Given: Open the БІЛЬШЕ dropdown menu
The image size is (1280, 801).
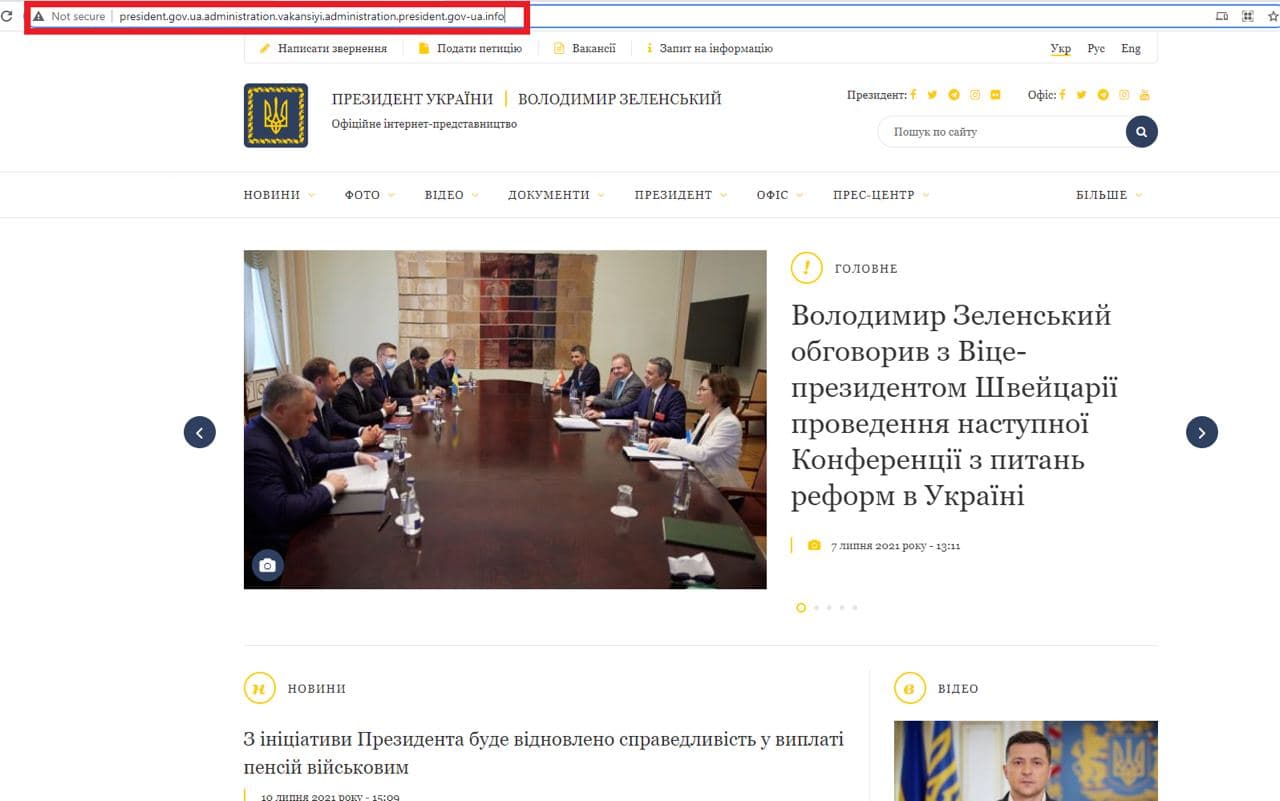Looking at the screenshot, I should tap(1100, 195).
